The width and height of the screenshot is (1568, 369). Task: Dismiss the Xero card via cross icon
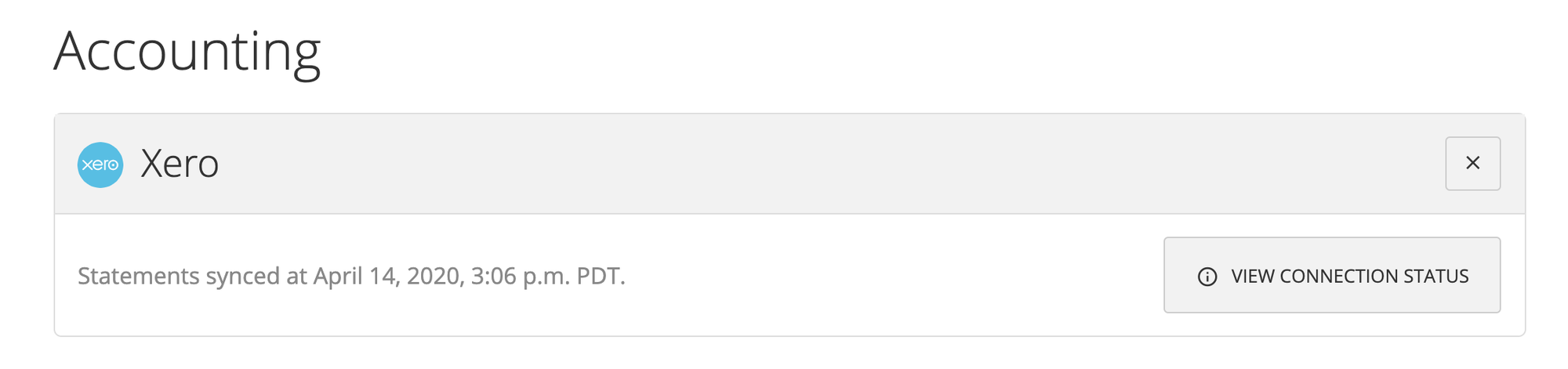click(1472, 163)
